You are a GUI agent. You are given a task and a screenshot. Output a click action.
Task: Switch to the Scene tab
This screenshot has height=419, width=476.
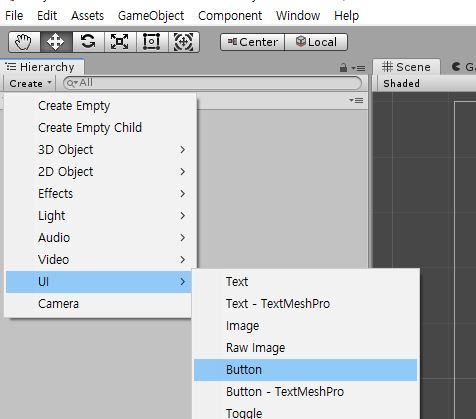[x=406, y=67]
